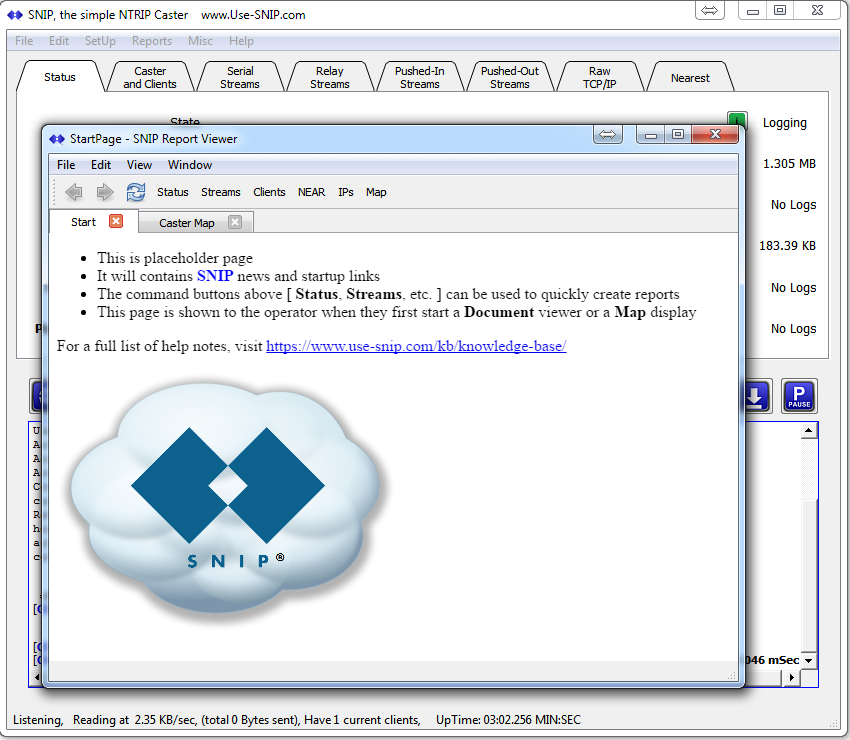The height and width of the screenshot is (740, 850).
Task: Close the Start tab via red X
Action: click(x=116, y=221)
